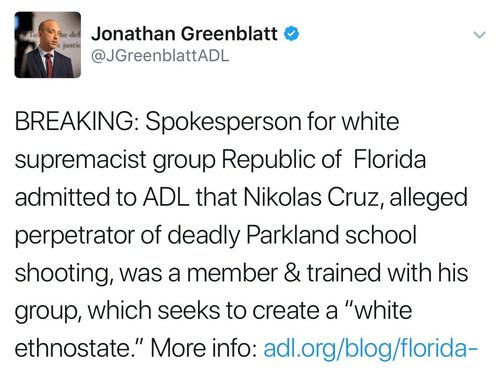Click the word alleged in the tweet

[x=428, y=198]
